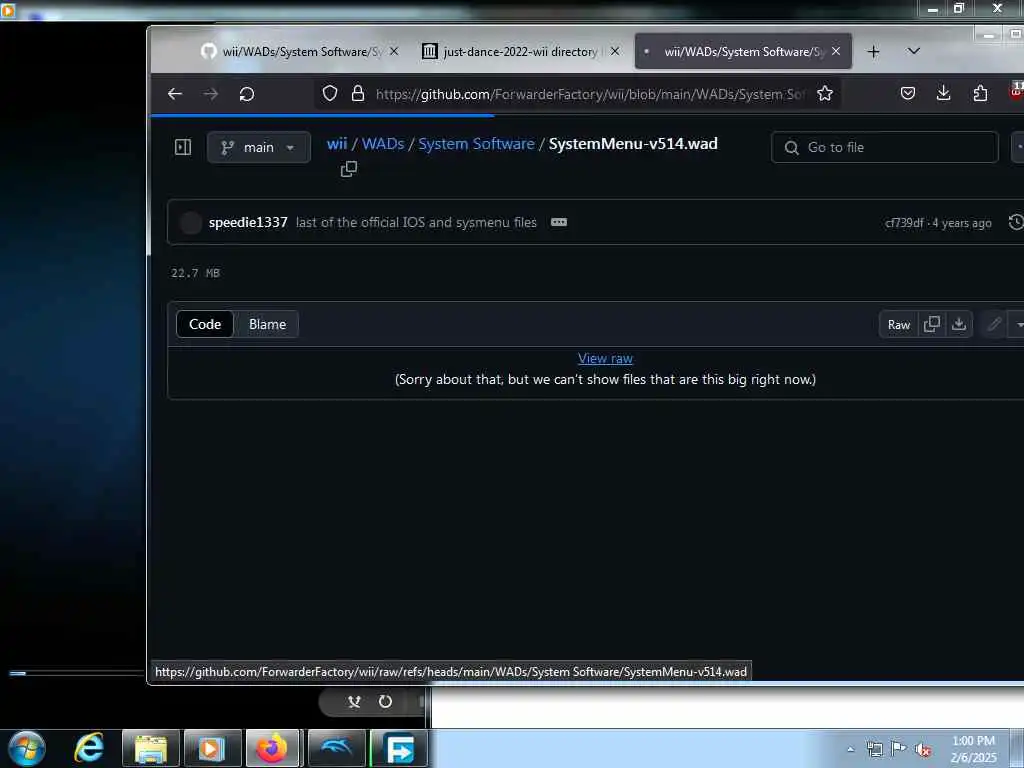Open the shield tracking protection icon
This screenshot has height=768, width=1024.
pyautogui.click(x=330, y=93)
